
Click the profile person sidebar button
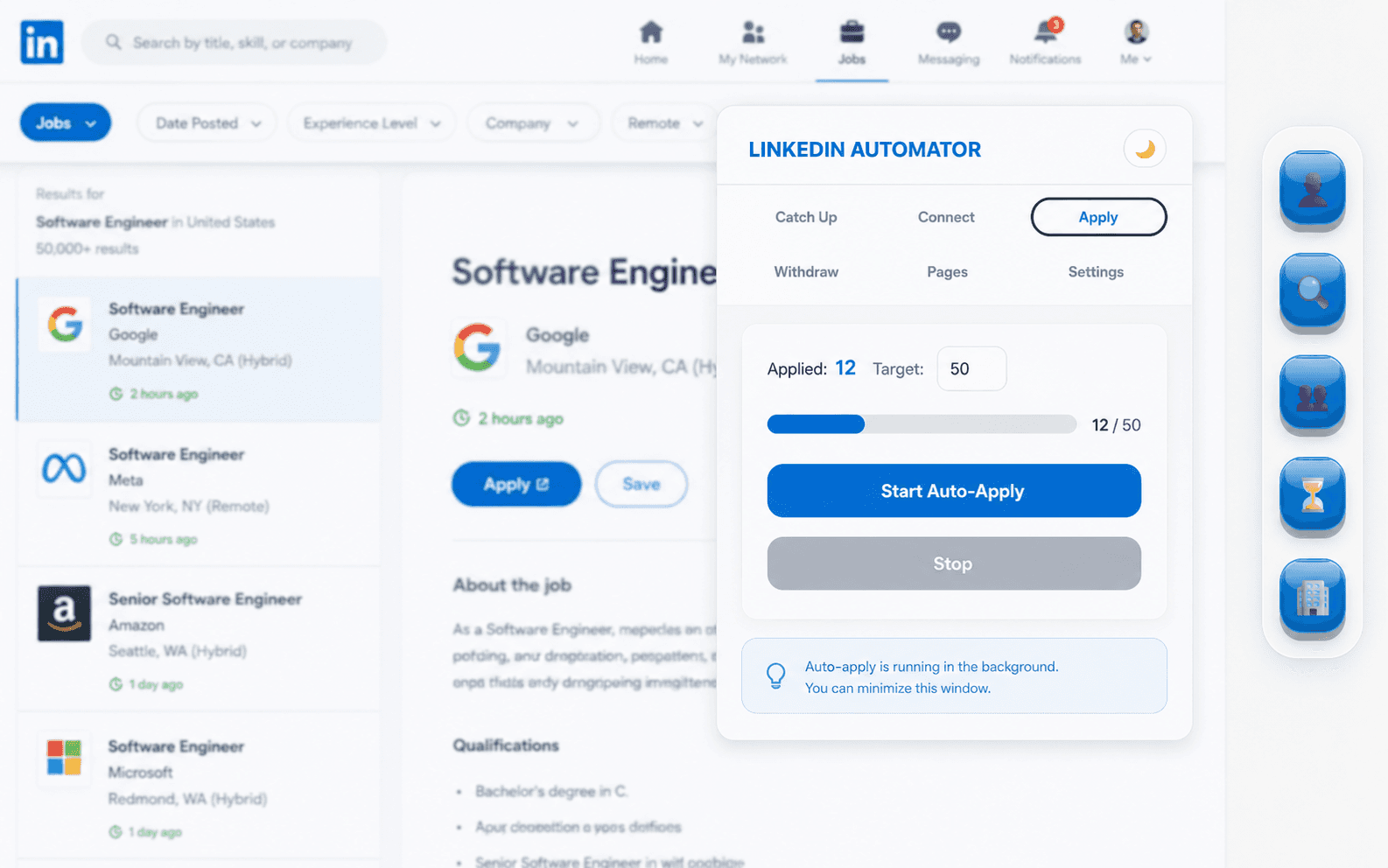point(1312,189)
